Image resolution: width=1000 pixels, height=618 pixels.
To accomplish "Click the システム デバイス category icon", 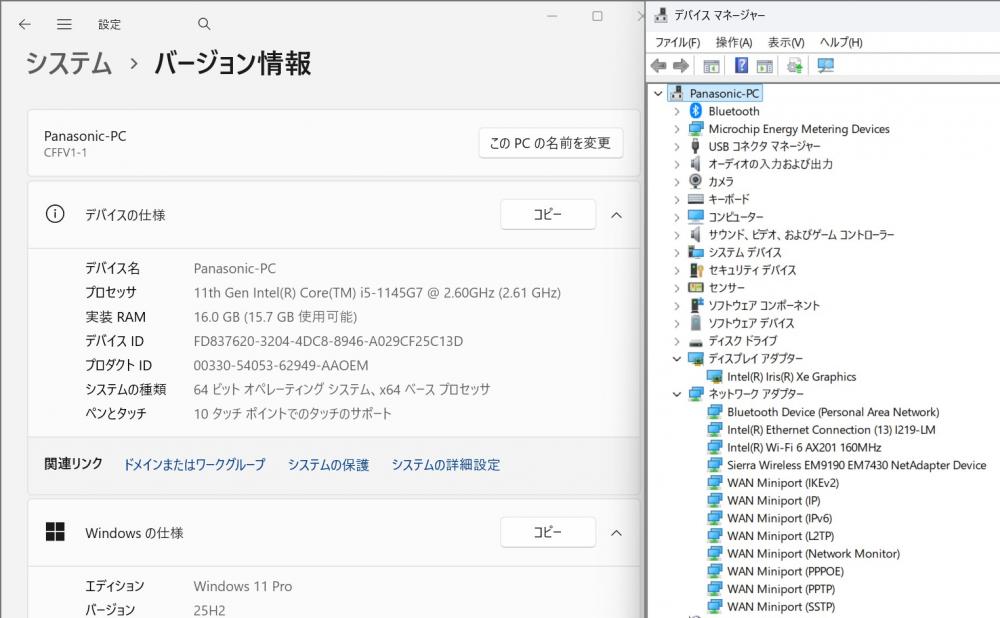I will coord(696,252).
